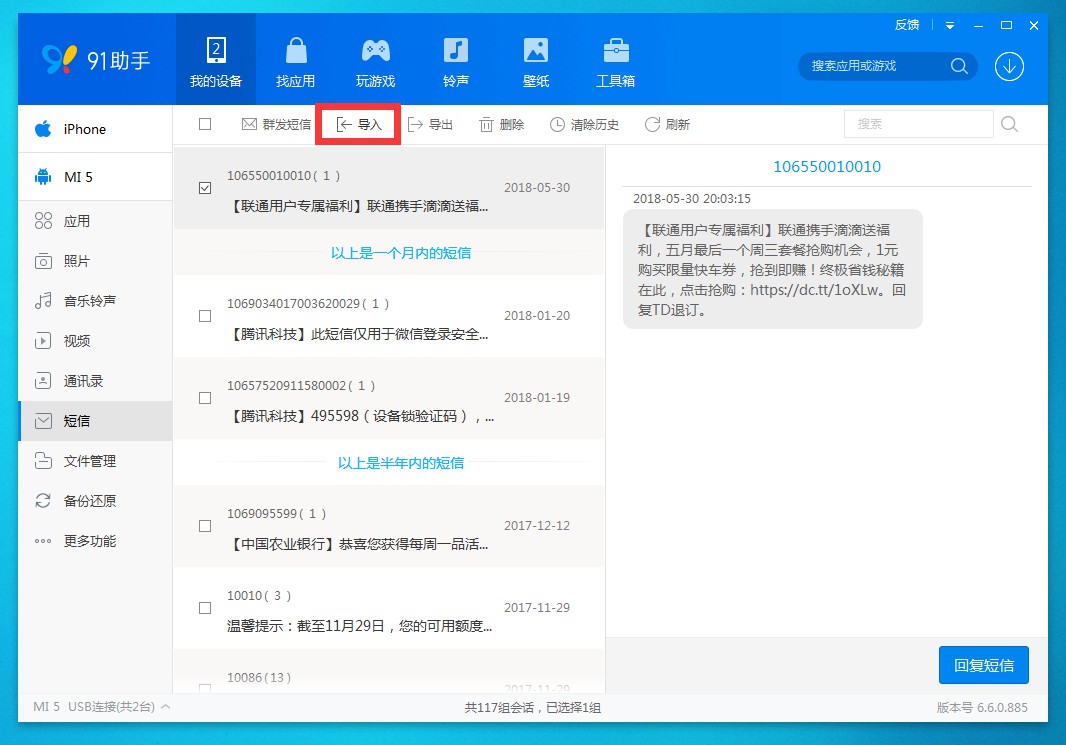This screenshot has height=745, width=1066.
Task: Click the magnifier icon in app search
Action: (959, 66)
